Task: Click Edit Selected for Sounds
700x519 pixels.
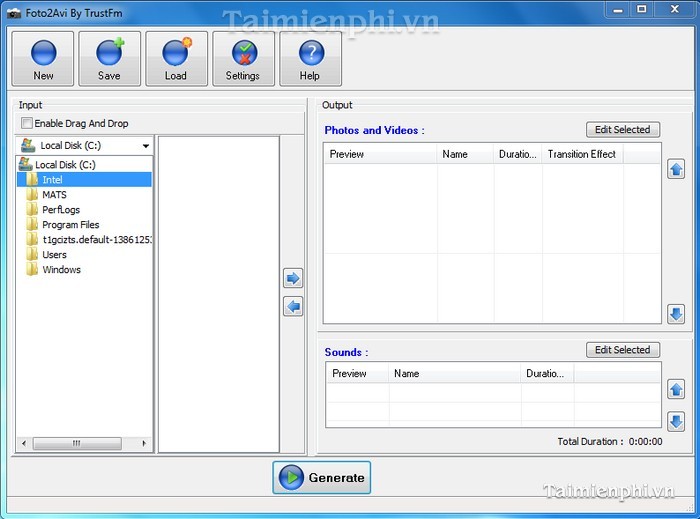Action: pyautogui.click(x=622, y=350)
